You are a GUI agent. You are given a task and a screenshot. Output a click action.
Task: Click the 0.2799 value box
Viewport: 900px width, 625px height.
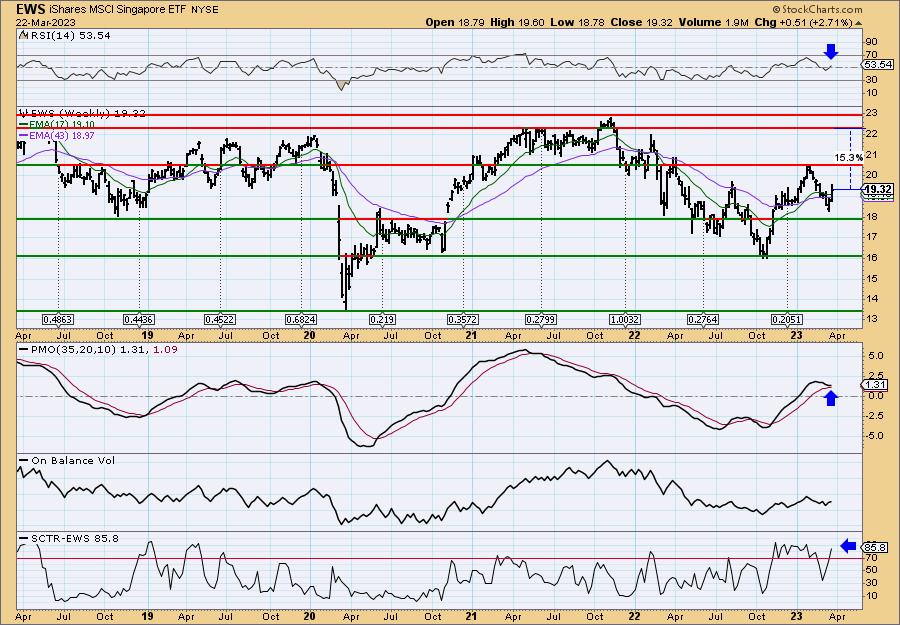tap(541, 319)
